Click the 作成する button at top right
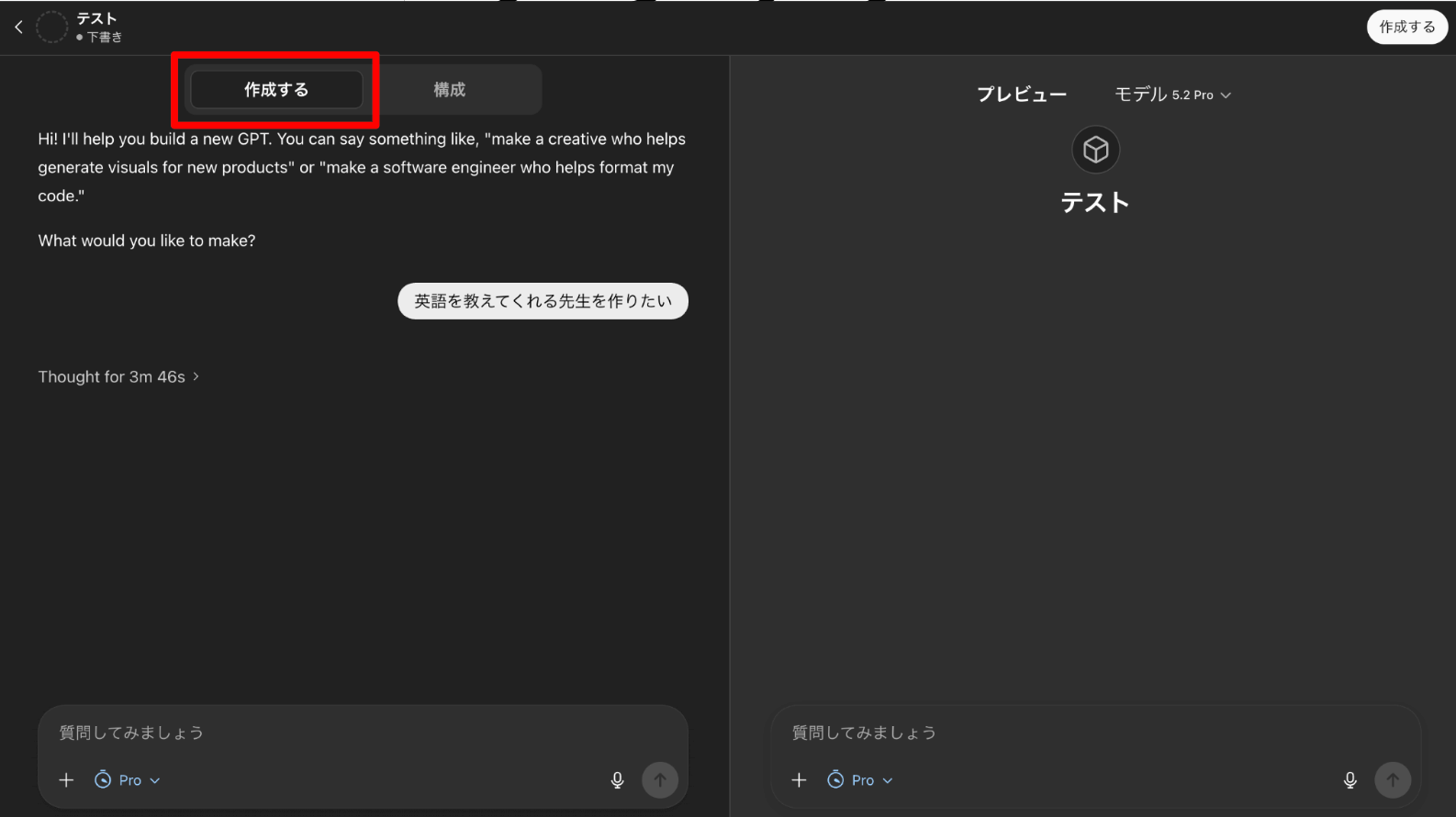1456x817 pixels. click(x=1406, y=28)
